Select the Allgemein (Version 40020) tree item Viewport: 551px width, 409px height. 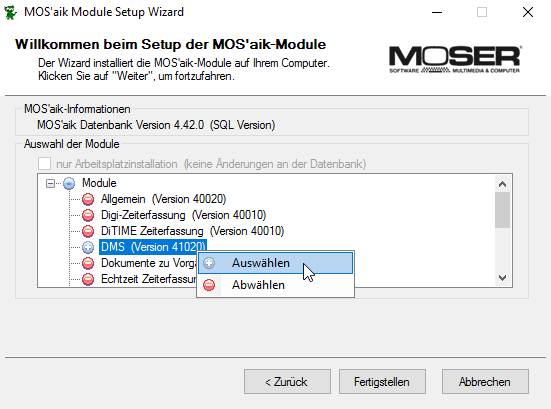tap(163, 199)
